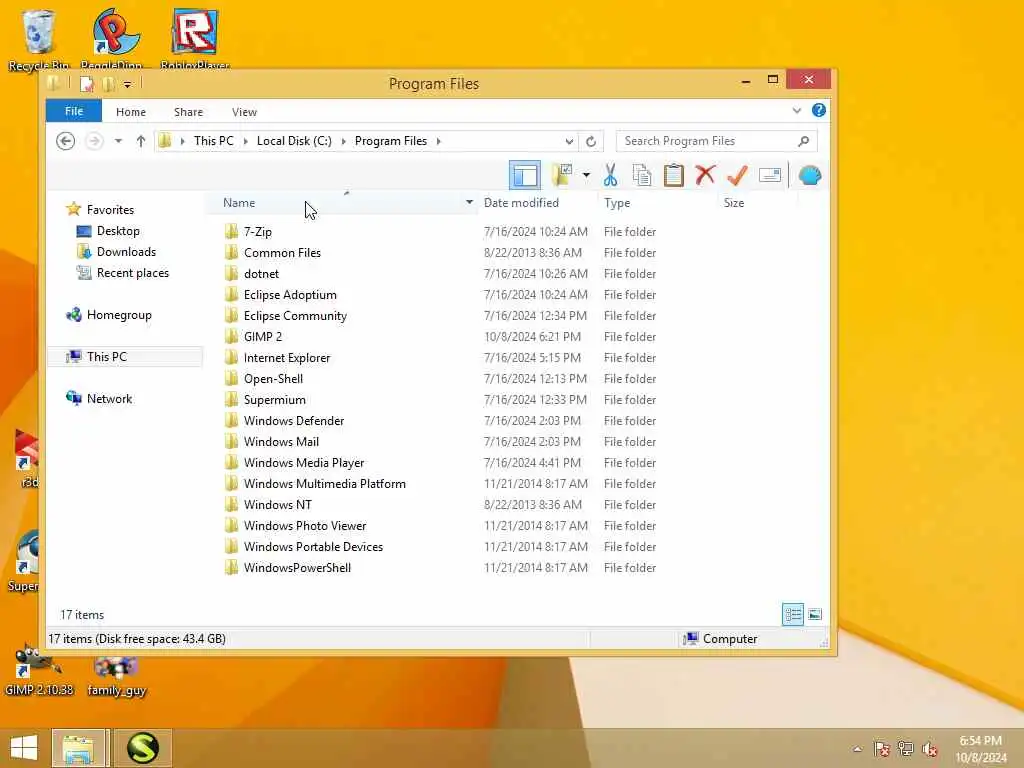The width and height of the screenshot is (1024, 768).
Task: Select the Supermium folder
Action: click(274, 400)
